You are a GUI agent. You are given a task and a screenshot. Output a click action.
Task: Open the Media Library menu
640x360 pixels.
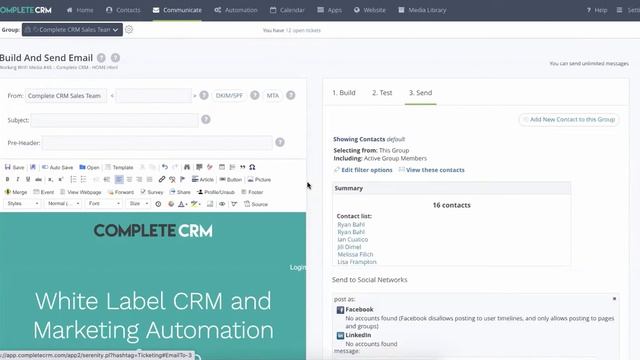(422, 10)
